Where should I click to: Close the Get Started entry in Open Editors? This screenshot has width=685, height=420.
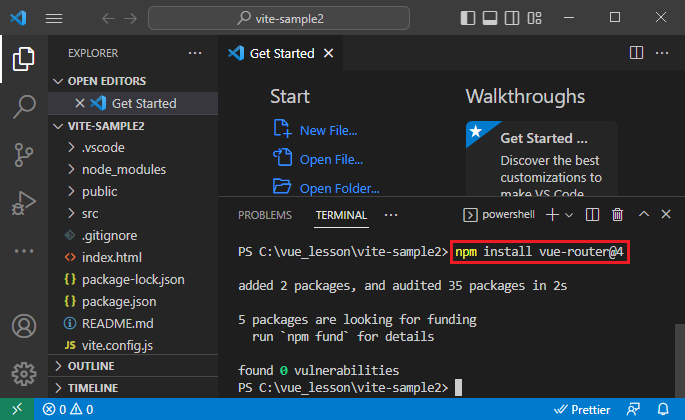point(80,104)
